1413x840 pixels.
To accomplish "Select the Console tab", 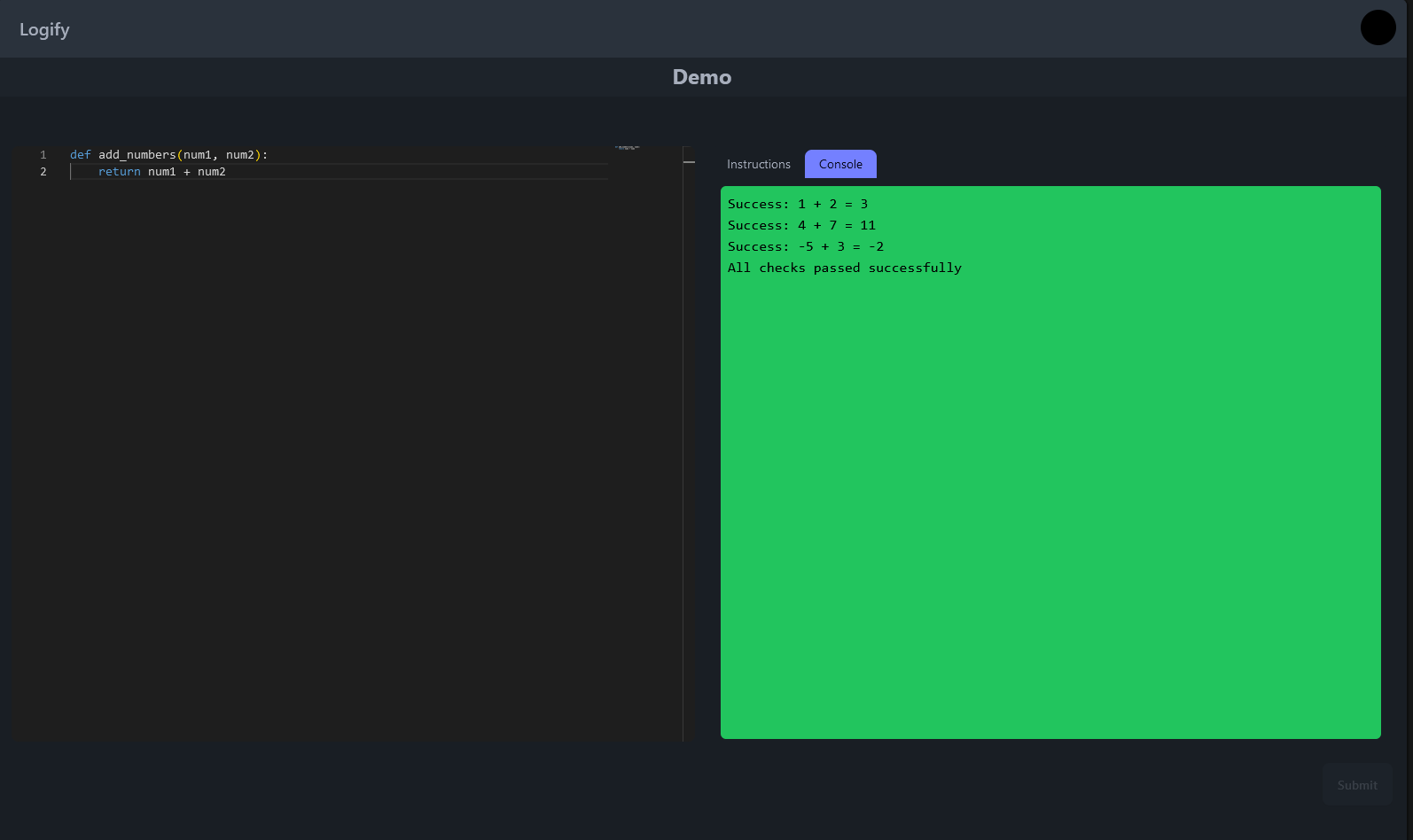I will tap(840, 164).
